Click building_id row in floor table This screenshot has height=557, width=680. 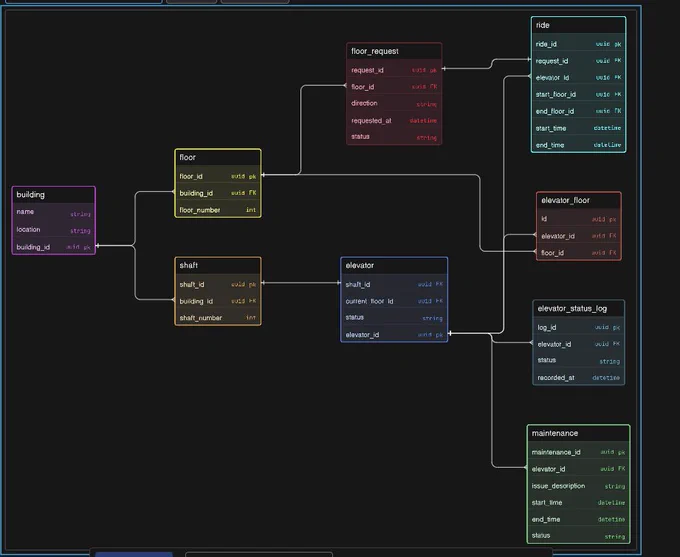point(218,193)
